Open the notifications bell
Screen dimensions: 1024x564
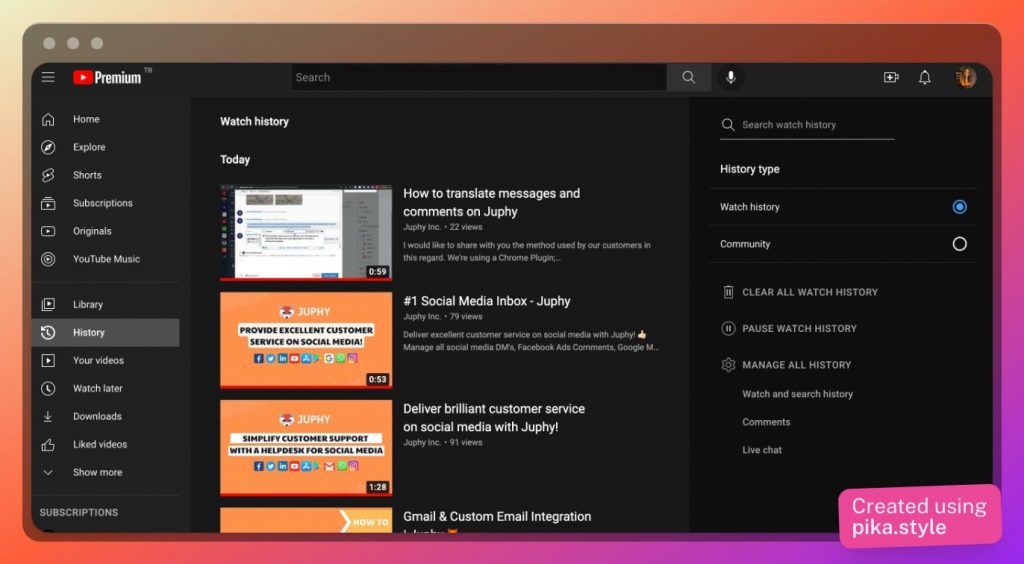[925, 77]
